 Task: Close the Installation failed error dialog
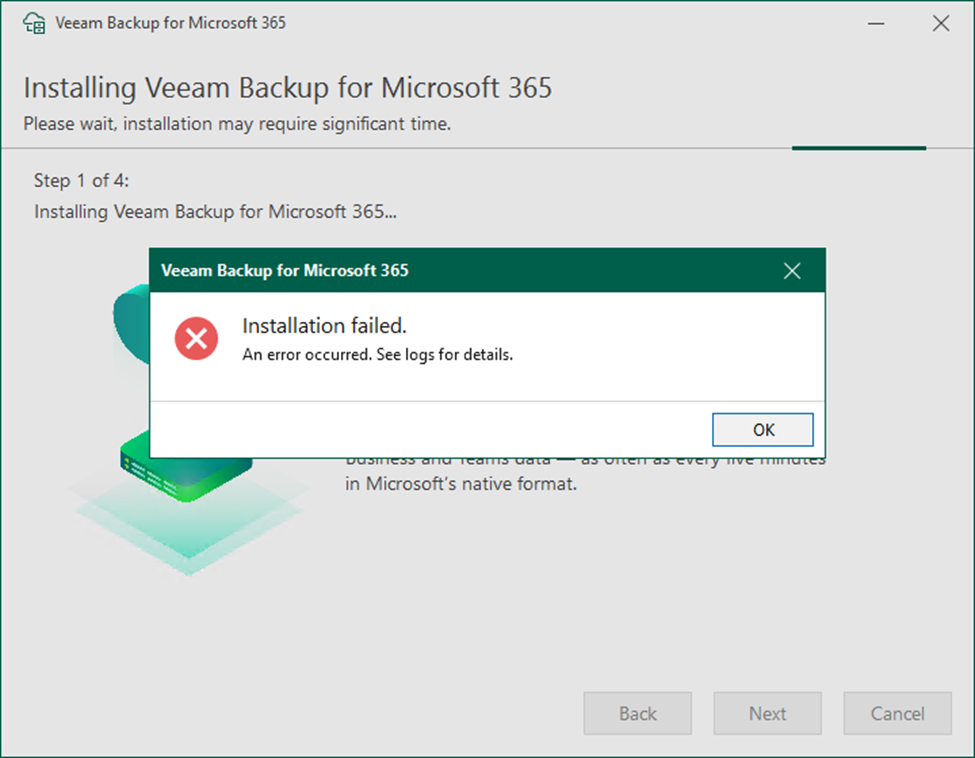792,270
